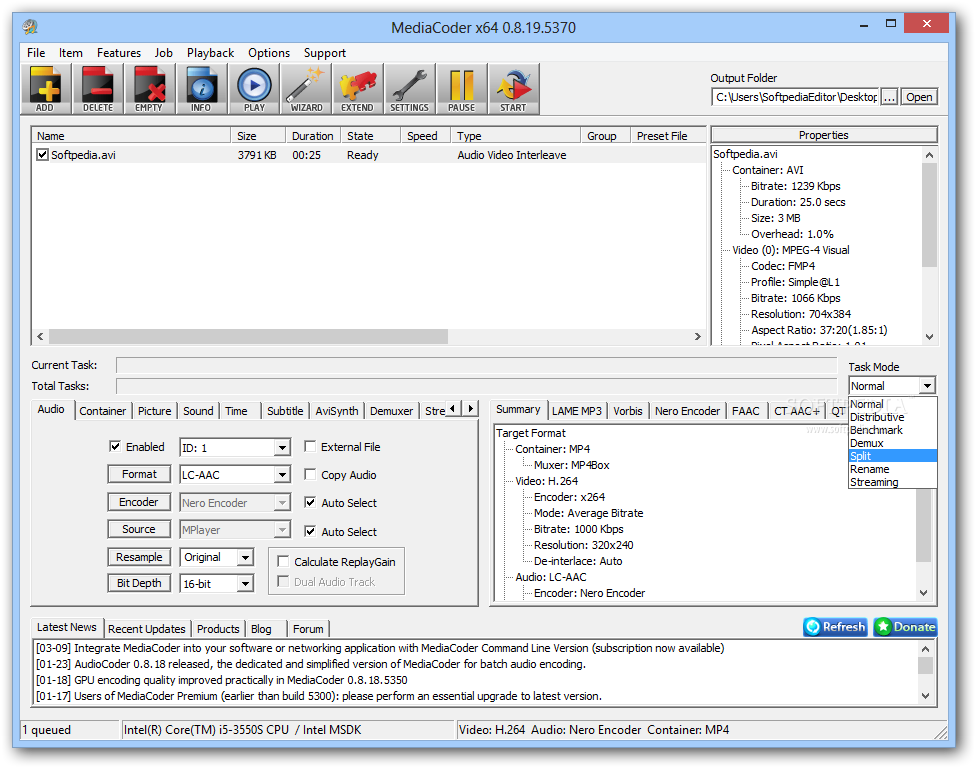Check the External File option
The image size is (976, 768).
[308, 447]
